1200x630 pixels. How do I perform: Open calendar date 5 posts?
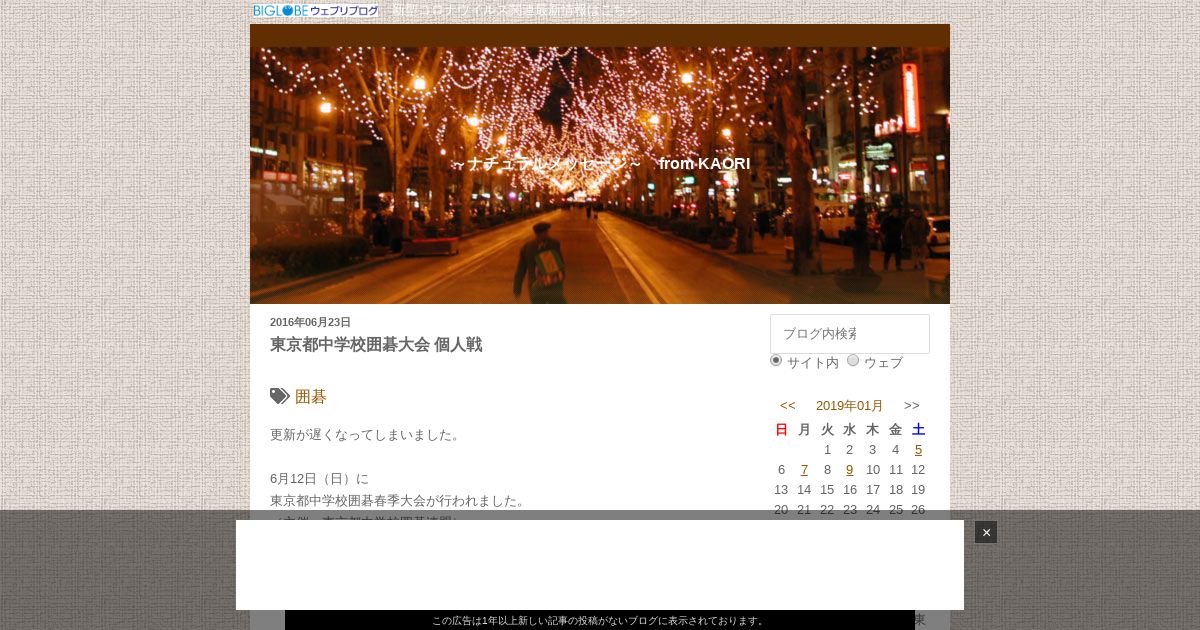point(918,450)
